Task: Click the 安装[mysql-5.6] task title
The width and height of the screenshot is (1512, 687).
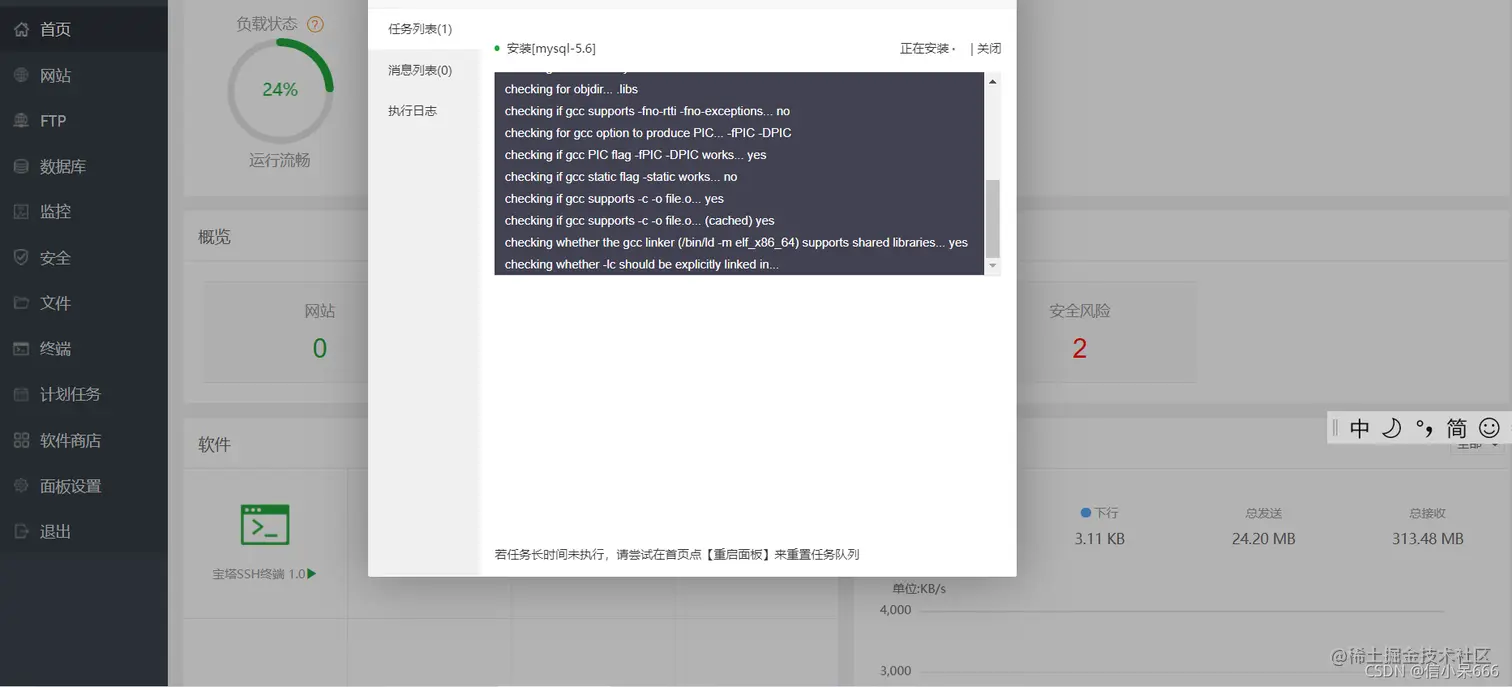Action: [551, 48]
